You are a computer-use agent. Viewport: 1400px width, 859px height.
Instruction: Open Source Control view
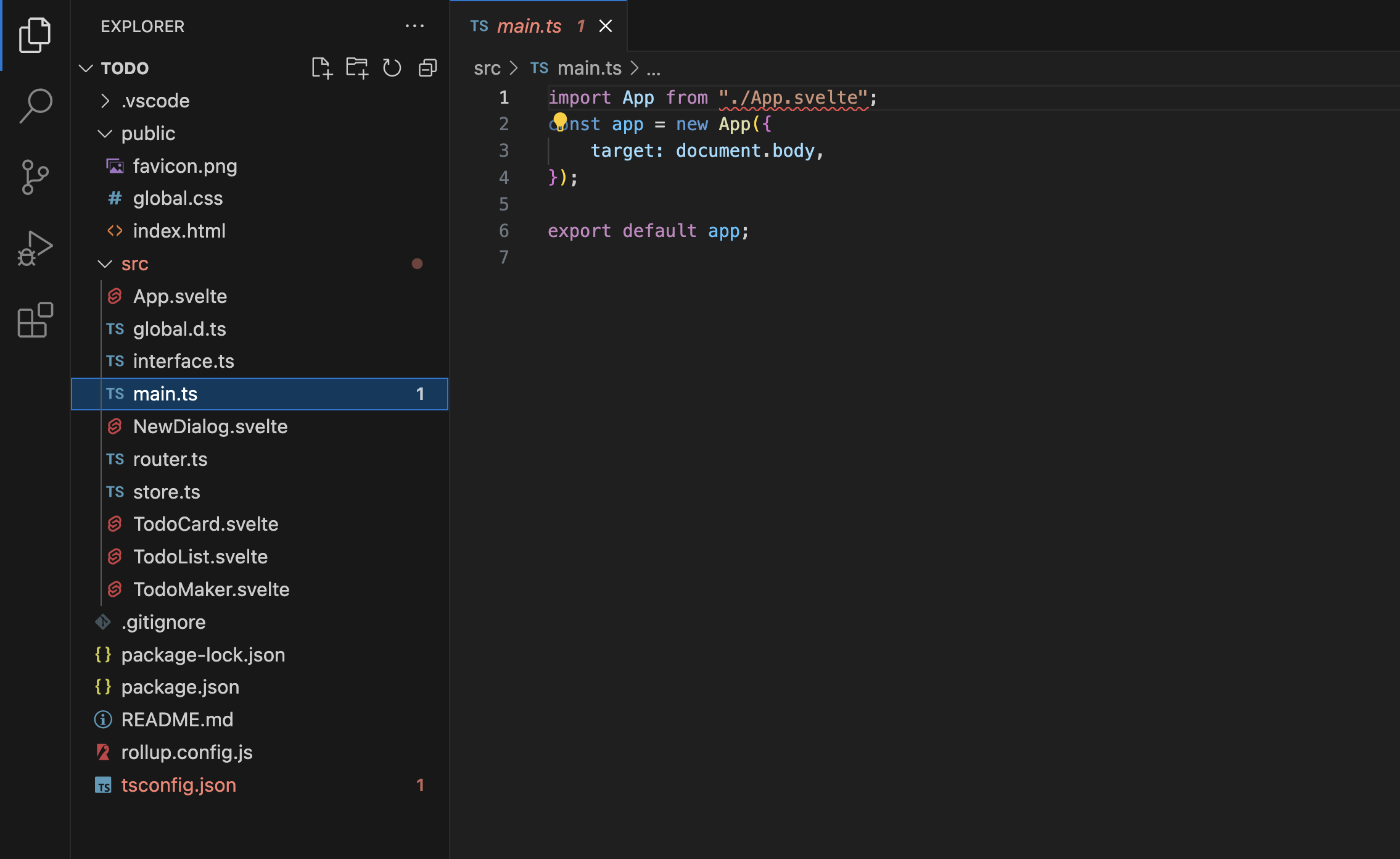(x=35, y=177)
